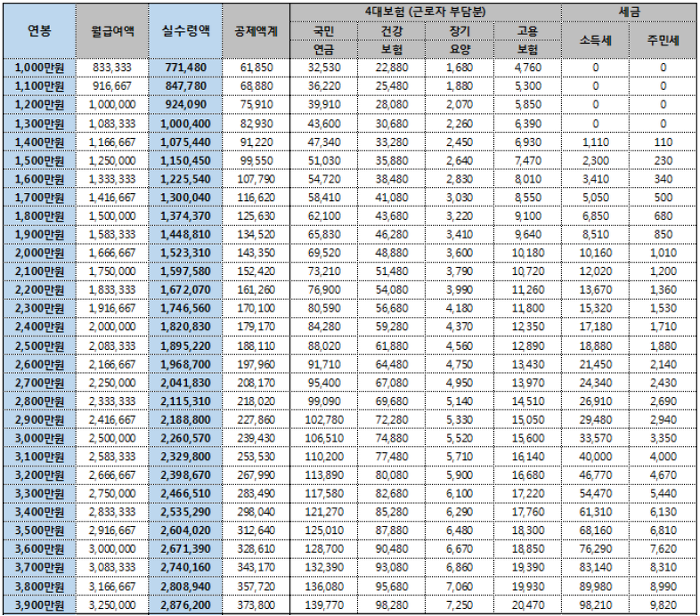Click the income tax value 1,110
The image size is (700, 616).
596,142
